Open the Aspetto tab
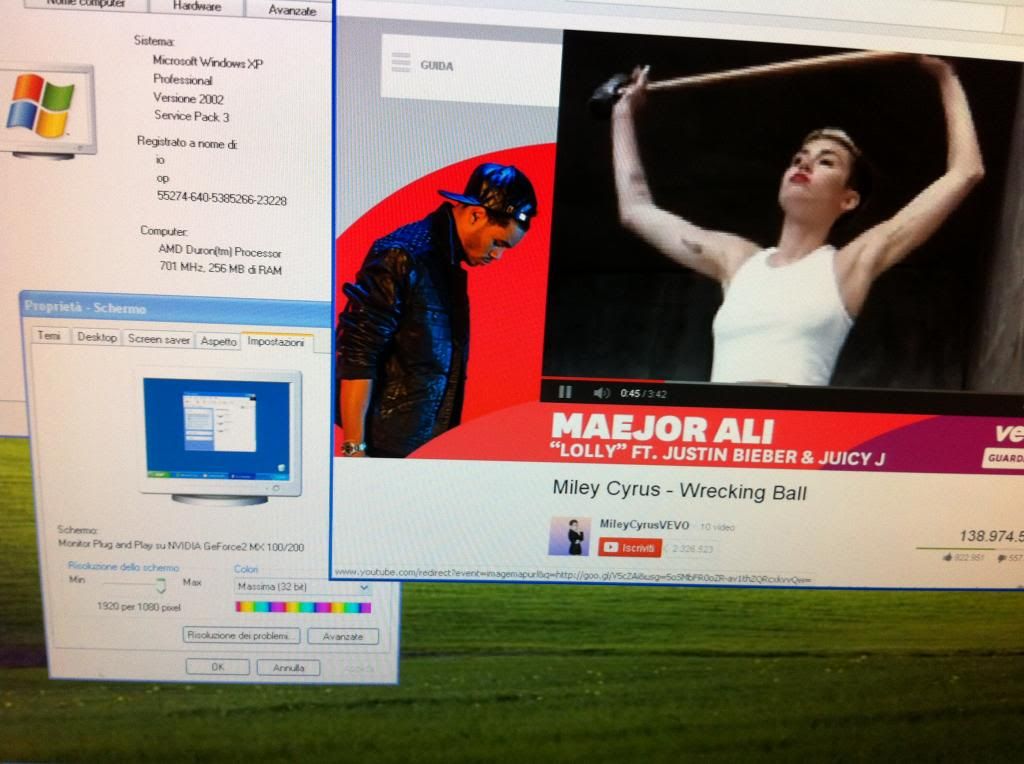This screenshot has height=764, width=1024. click(218, 341)
